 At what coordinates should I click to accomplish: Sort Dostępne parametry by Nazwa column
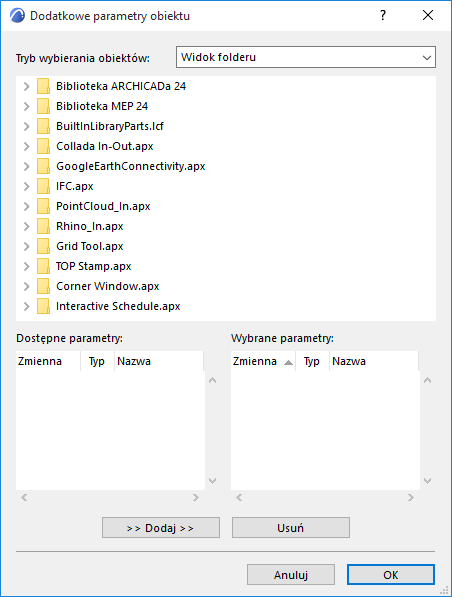pos(159,361)
